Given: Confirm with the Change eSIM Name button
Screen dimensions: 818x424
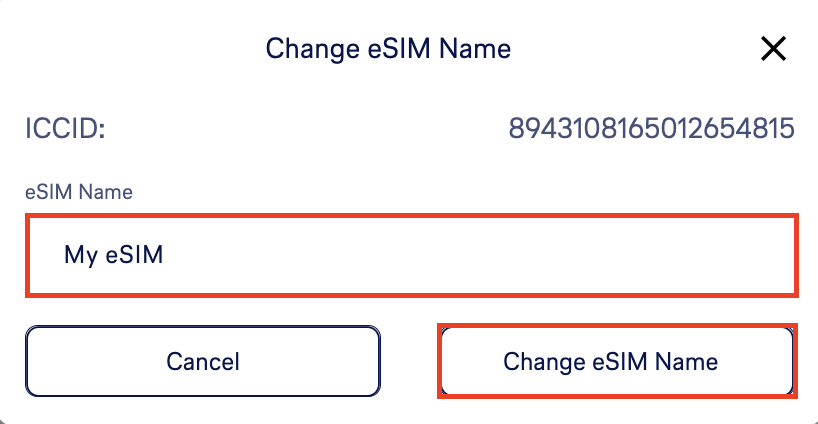Looking at the screenshot, I should point(617,361).
